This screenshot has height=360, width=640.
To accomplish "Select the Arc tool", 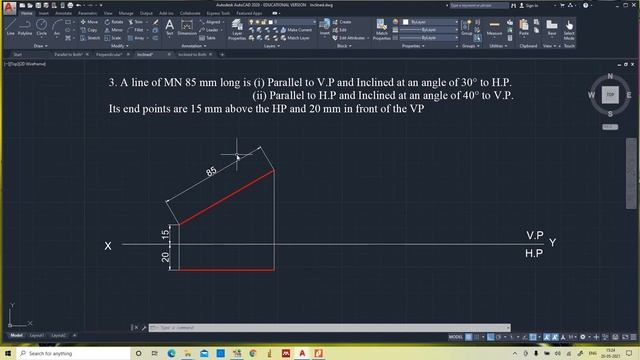I will coord(57,27).
